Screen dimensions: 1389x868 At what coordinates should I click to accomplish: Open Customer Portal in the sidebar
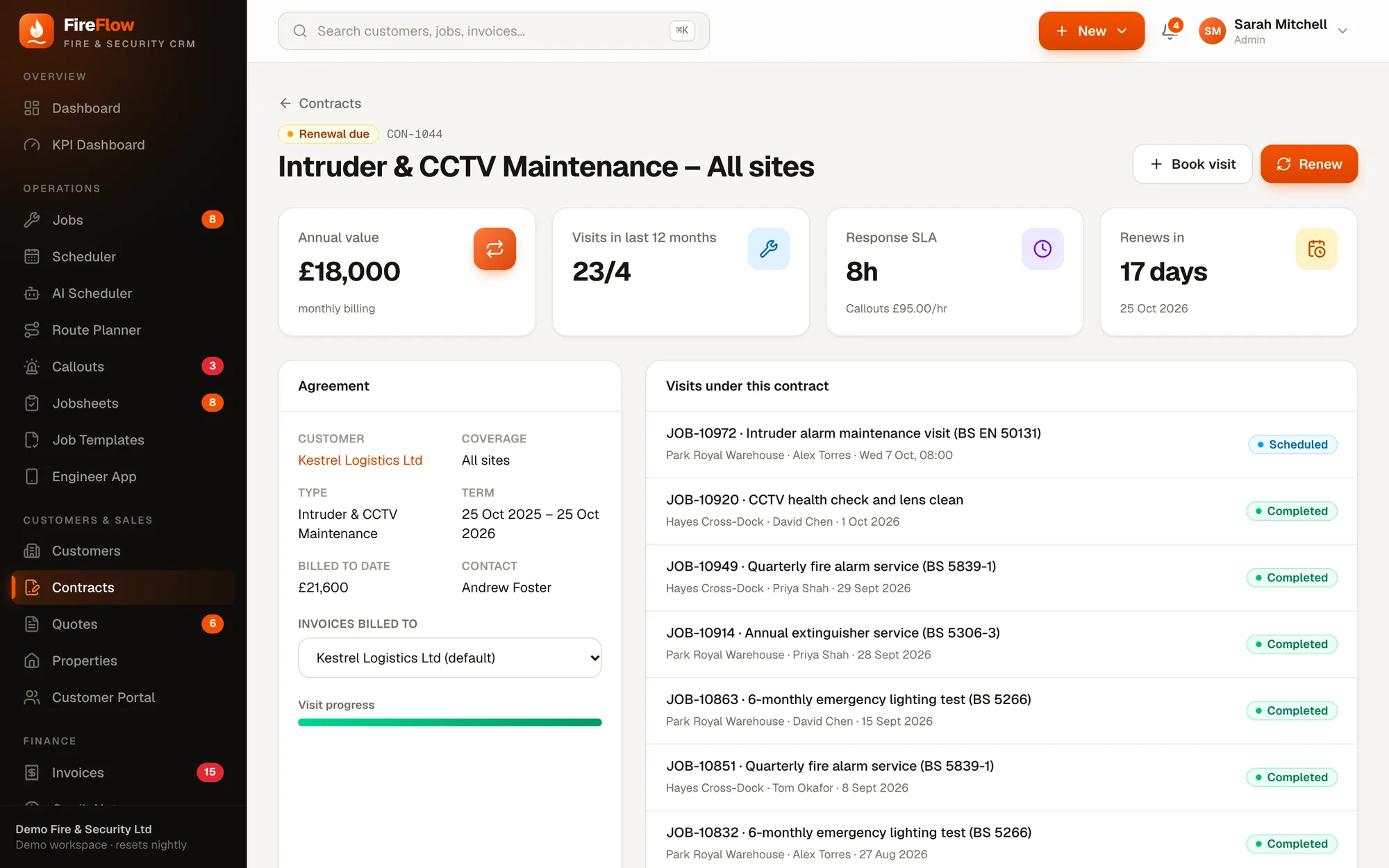(x=124, y=698)
